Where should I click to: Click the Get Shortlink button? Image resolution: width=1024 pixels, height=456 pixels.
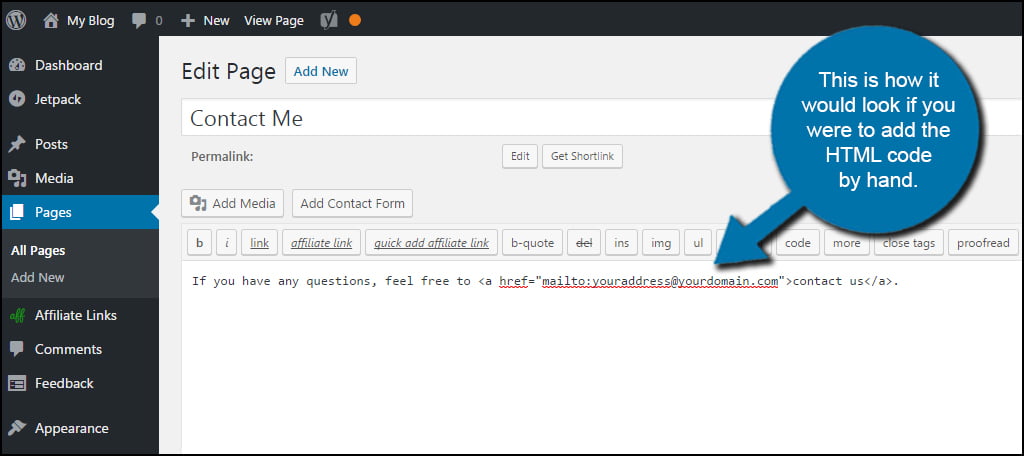pyautogui.click(x=582, y=157)
